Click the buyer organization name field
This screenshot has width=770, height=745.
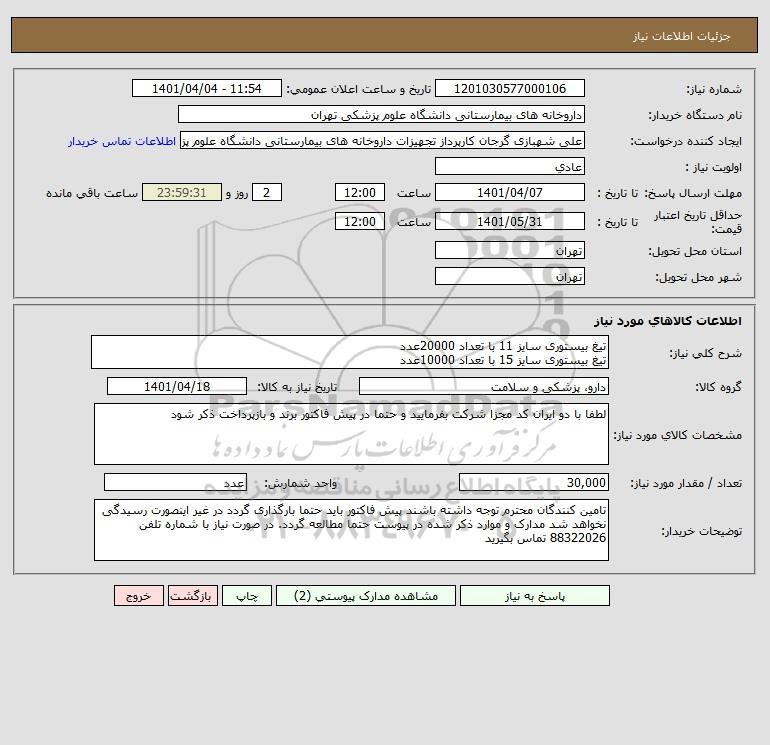click(381, 114)
